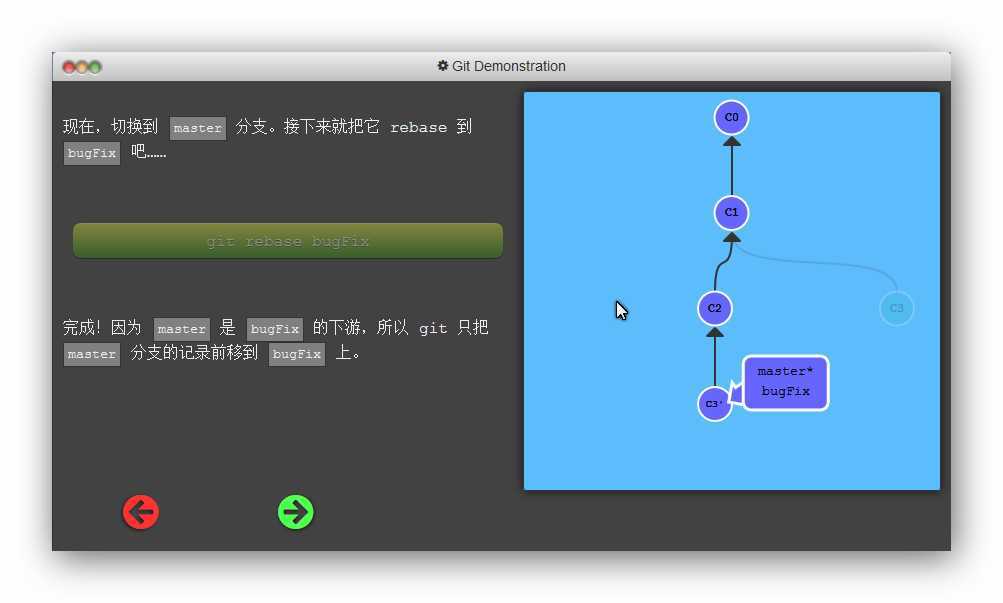Select commit node C3' at the bottom
Screen dimensions: 1003x603
tap(715, 404)
